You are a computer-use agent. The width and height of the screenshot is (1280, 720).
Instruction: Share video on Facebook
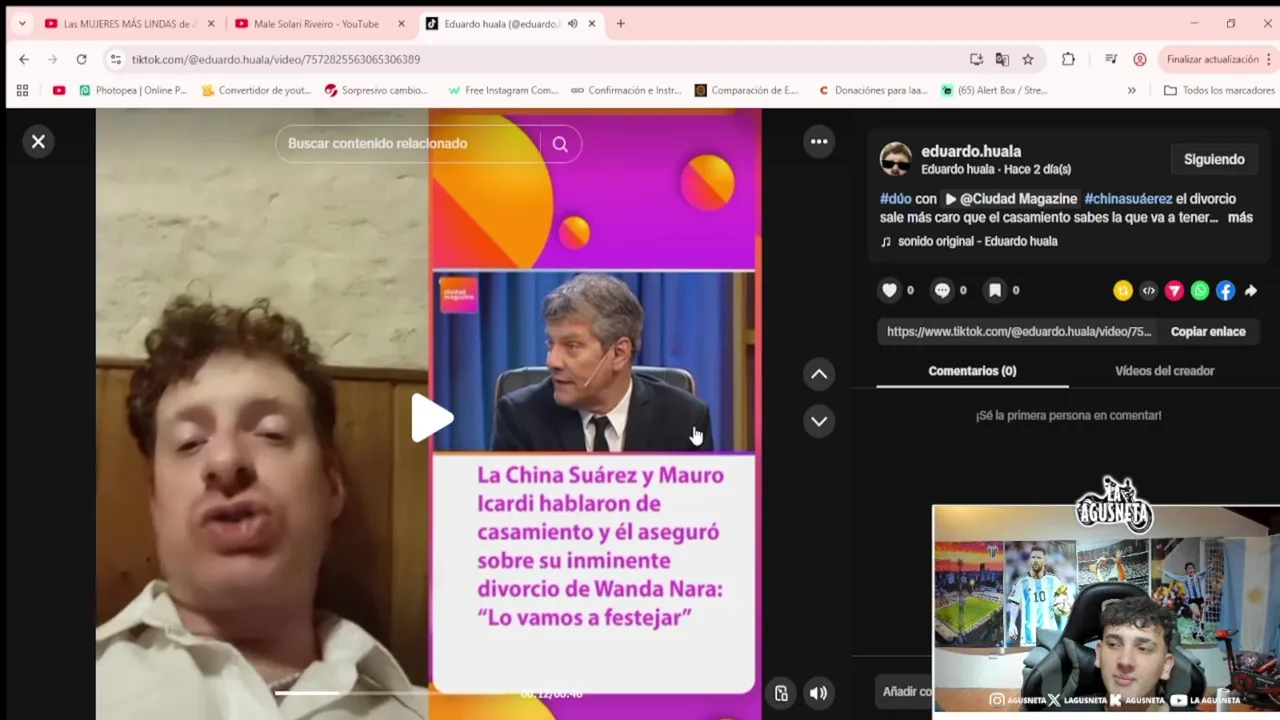click(1225, 291)
